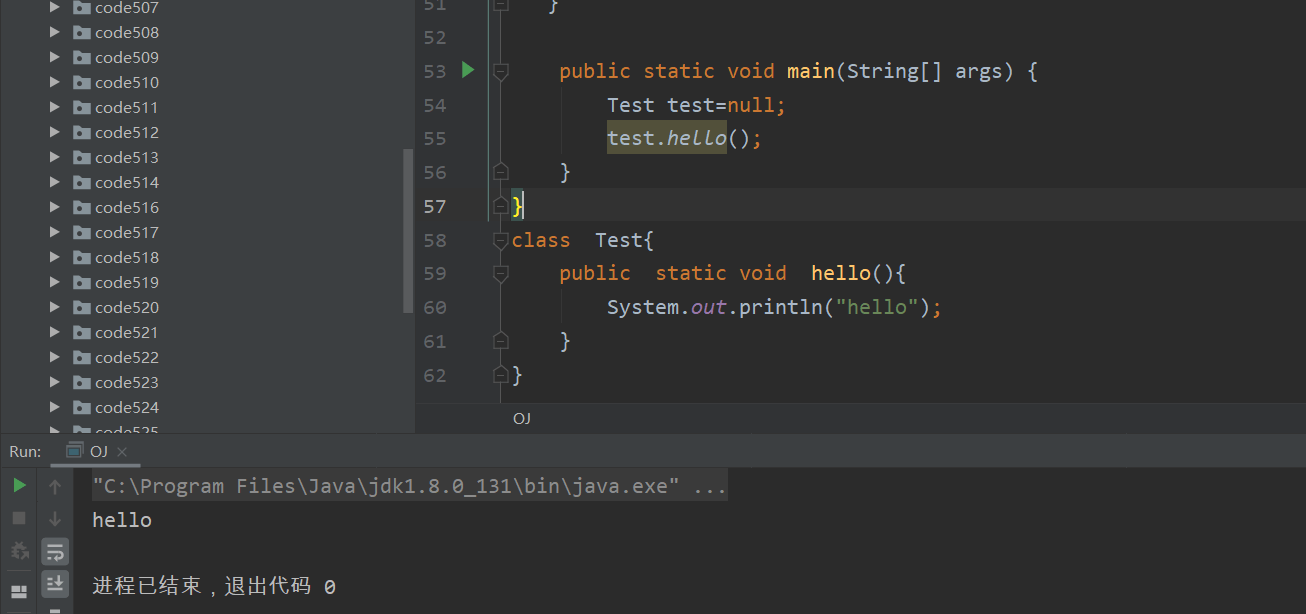Click line number 54 in gutter
Image resolution: width=1306 pixels, height=614 pixels.
(434, 105)
